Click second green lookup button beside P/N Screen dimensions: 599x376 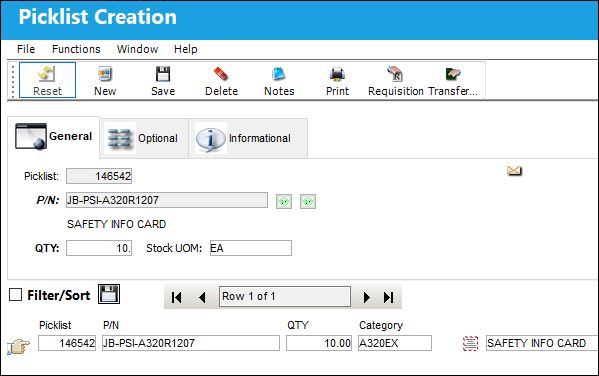coord(308,201)
